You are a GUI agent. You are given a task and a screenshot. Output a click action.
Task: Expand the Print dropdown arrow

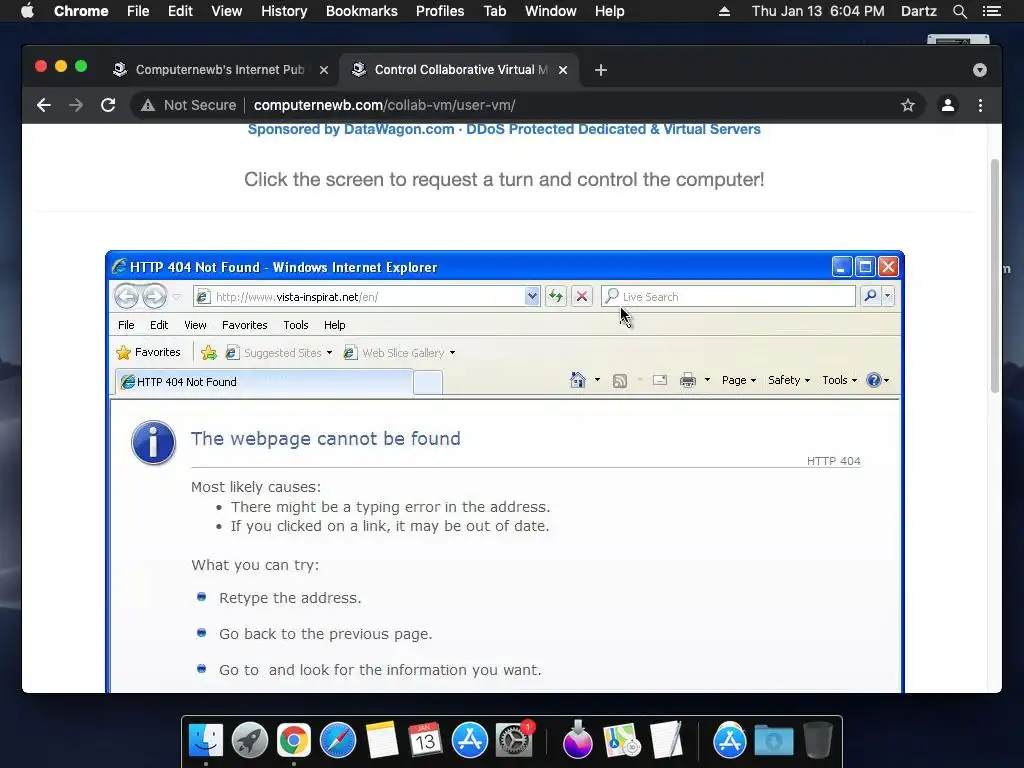point(707,380)
